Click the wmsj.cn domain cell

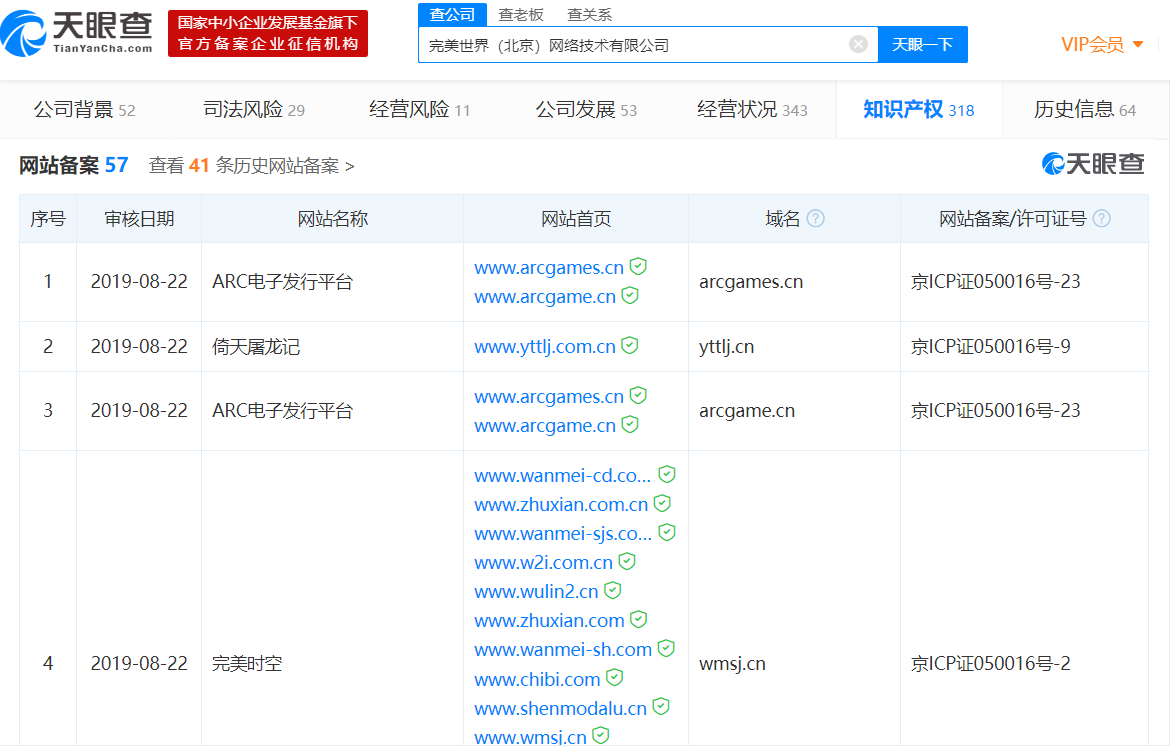pyautogui.click(x=732, y=664)
